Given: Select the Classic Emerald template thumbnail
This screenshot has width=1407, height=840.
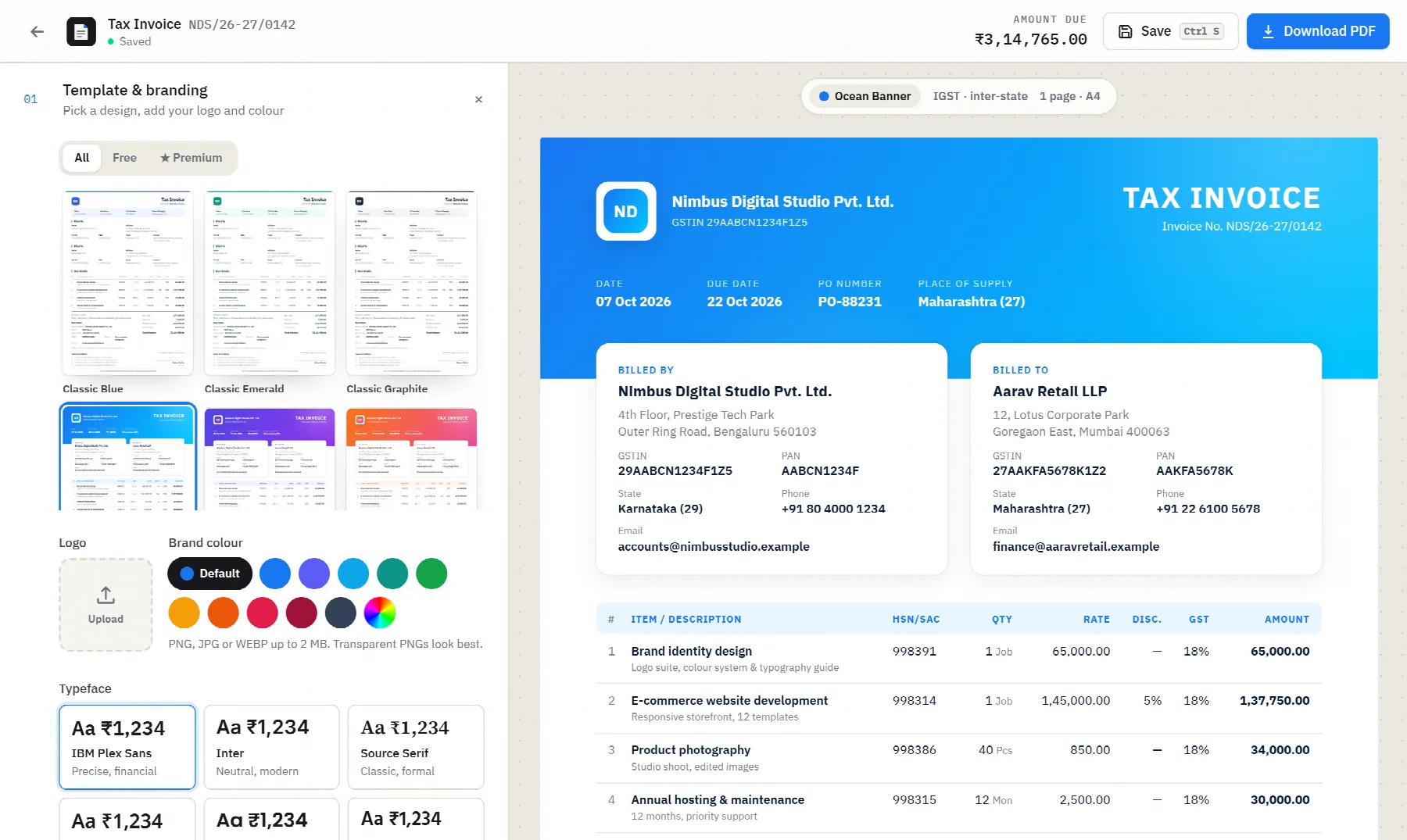Looking at the screenshot, I should (x=270, y=283).
